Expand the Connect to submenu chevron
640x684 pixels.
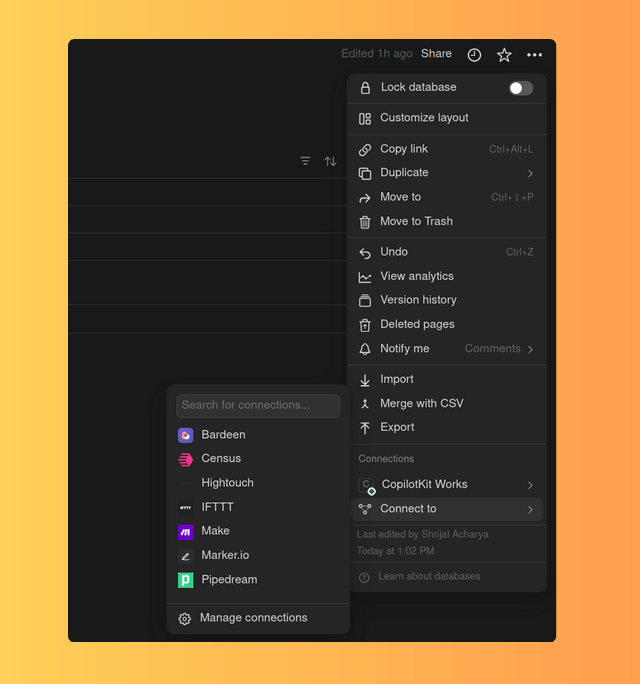click(530, 510)
